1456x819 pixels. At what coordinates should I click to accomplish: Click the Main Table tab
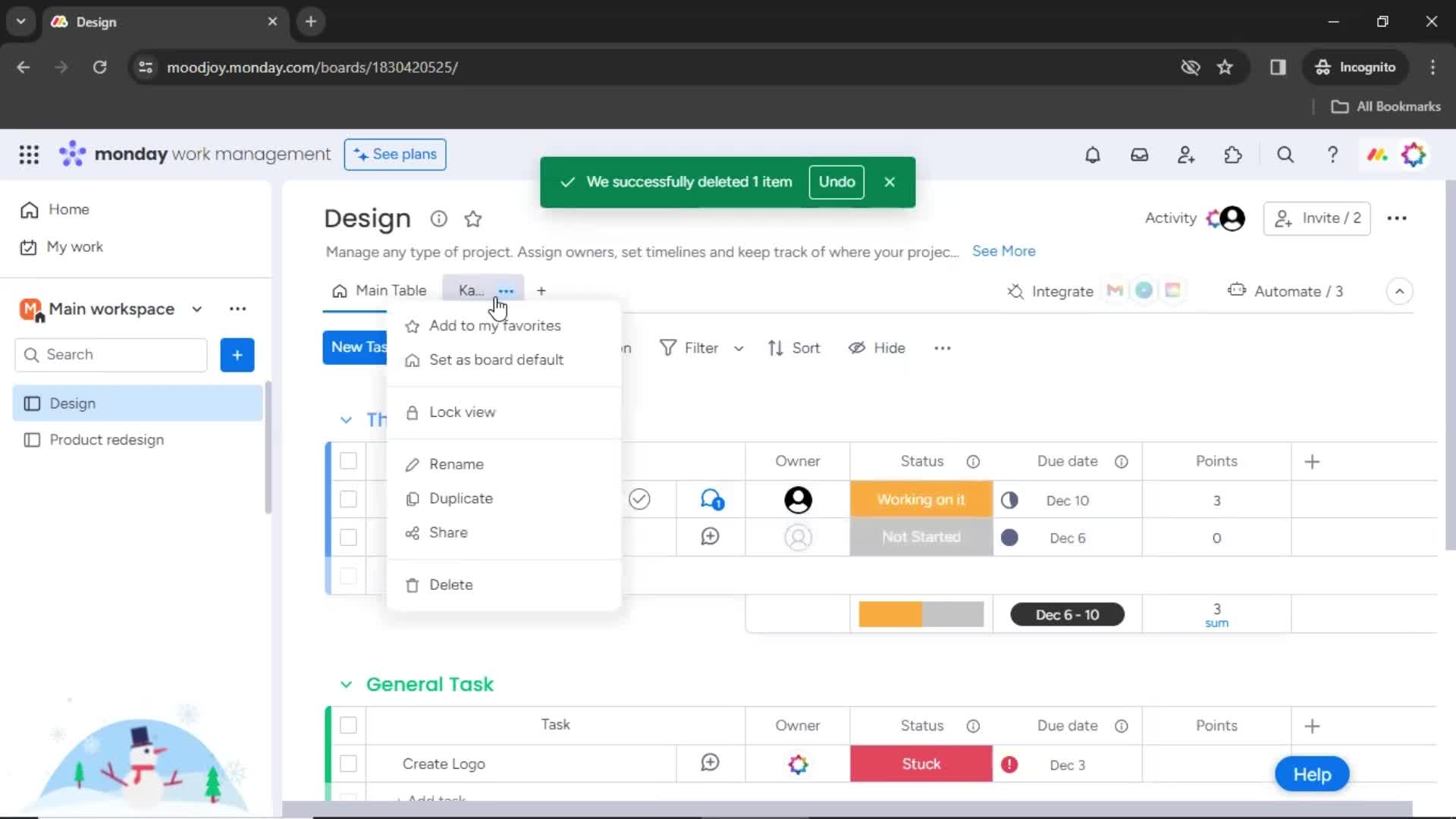(390, 290)
